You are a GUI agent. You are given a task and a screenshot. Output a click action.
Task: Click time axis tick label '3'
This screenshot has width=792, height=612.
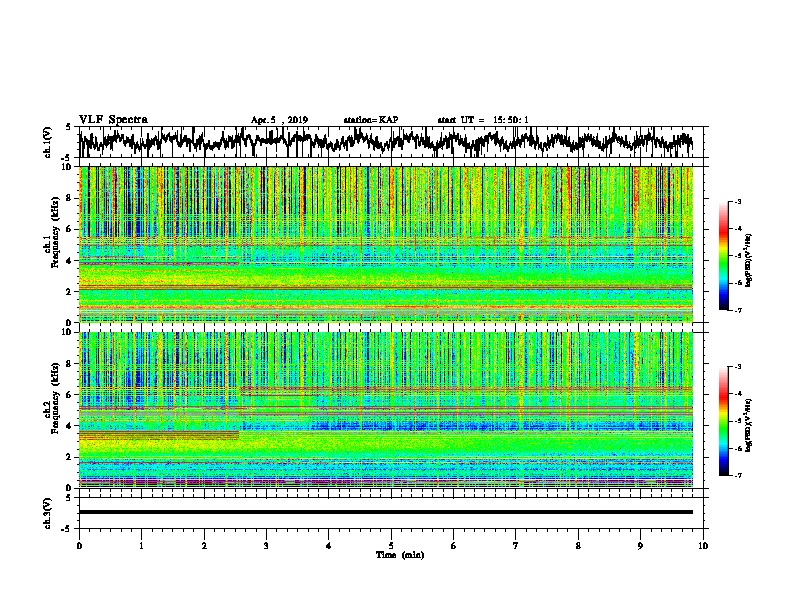click(266, 546)
